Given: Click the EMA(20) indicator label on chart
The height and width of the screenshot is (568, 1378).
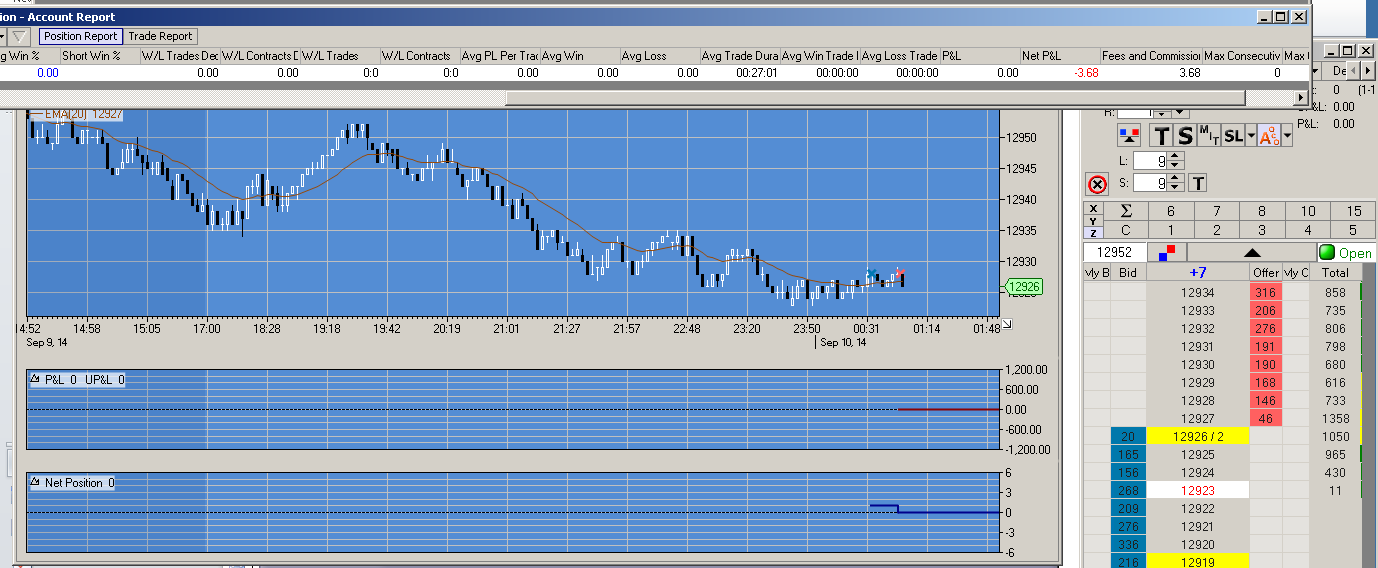Looking at the screenshot, I should pyautogui.click(x=77, y=114).
